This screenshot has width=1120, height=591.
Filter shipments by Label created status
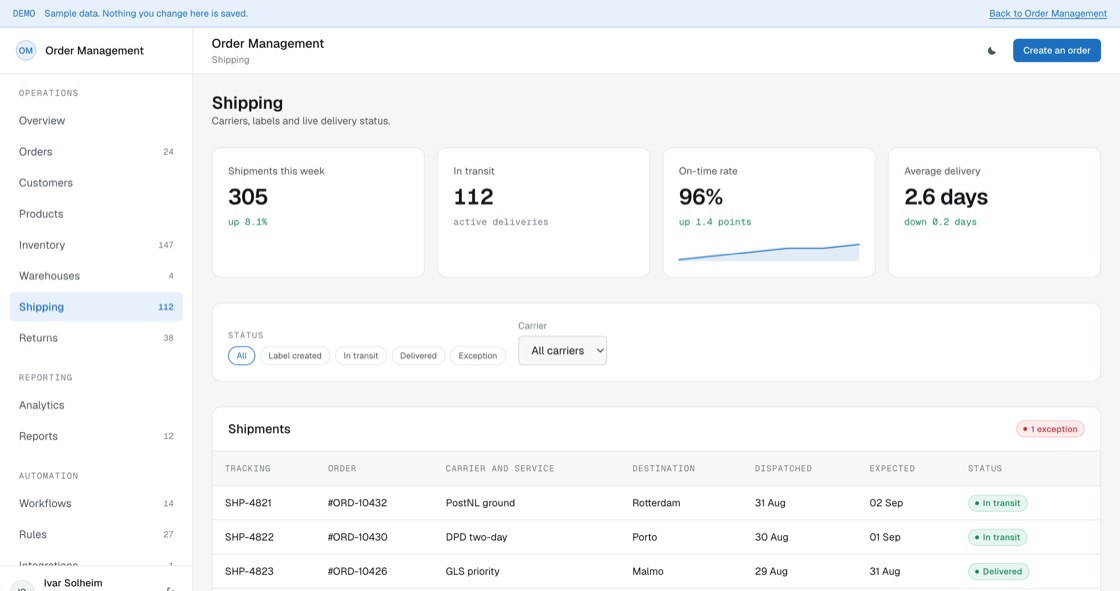(x=295, y=356)
